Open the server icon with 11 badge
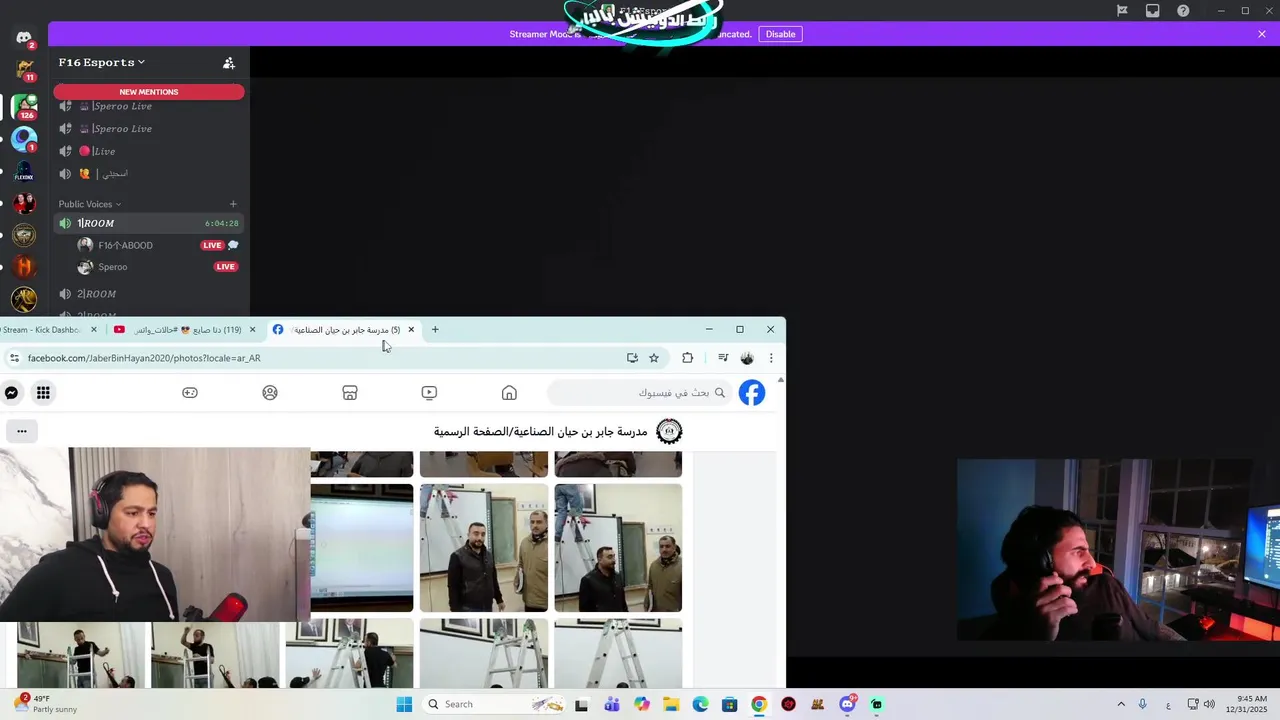The height and width of the screenshot is (720, 1280). (x=24, y=71)
